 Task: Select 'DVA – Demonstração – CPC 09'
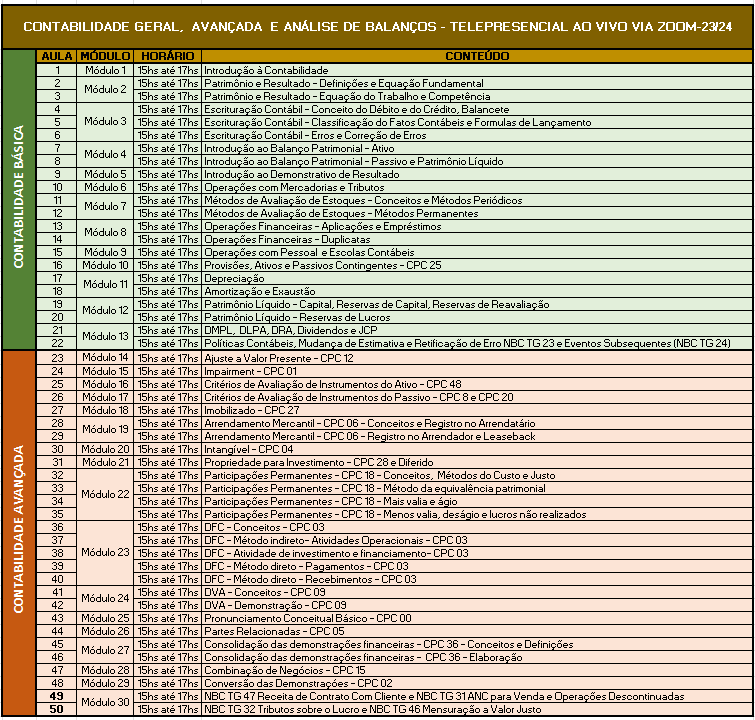(477, 605)
